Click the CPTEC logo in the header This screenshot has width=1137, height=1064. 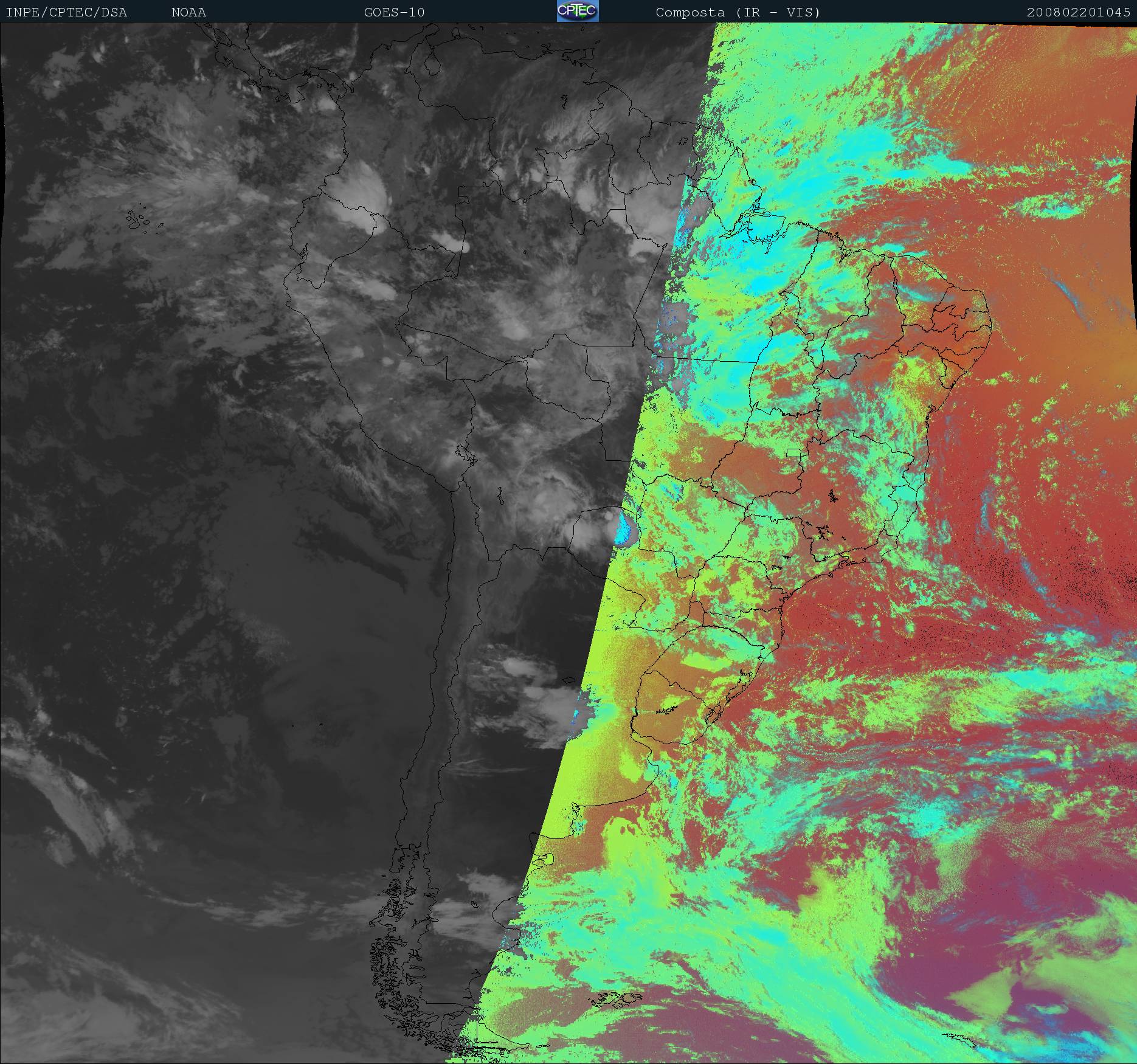pos(577,12)
